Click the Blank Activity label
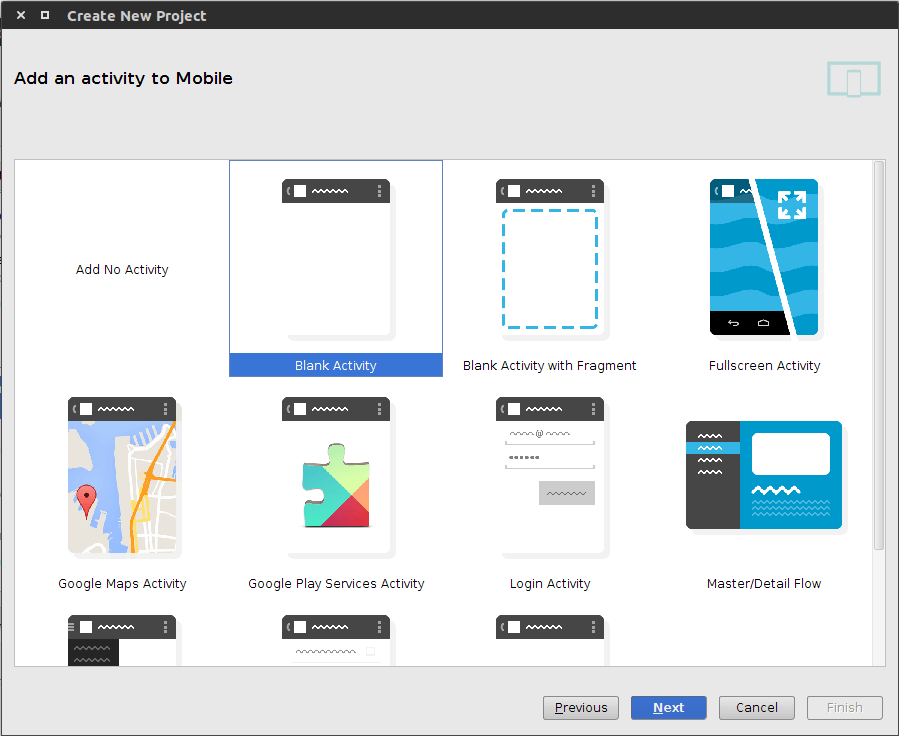The image size is (899, 736). pyautogui.click(x=336, y=365)
